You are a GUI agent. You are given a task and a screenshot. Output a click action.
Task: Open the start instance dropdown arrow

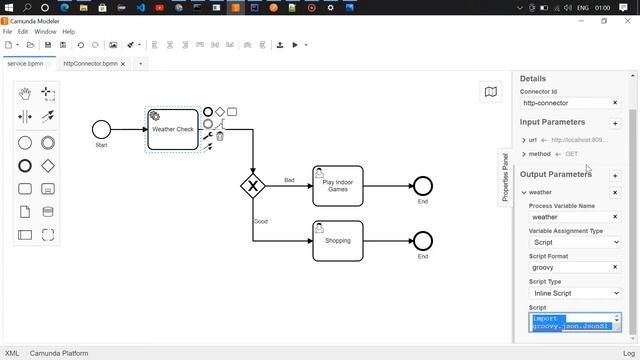coord(306,45)
